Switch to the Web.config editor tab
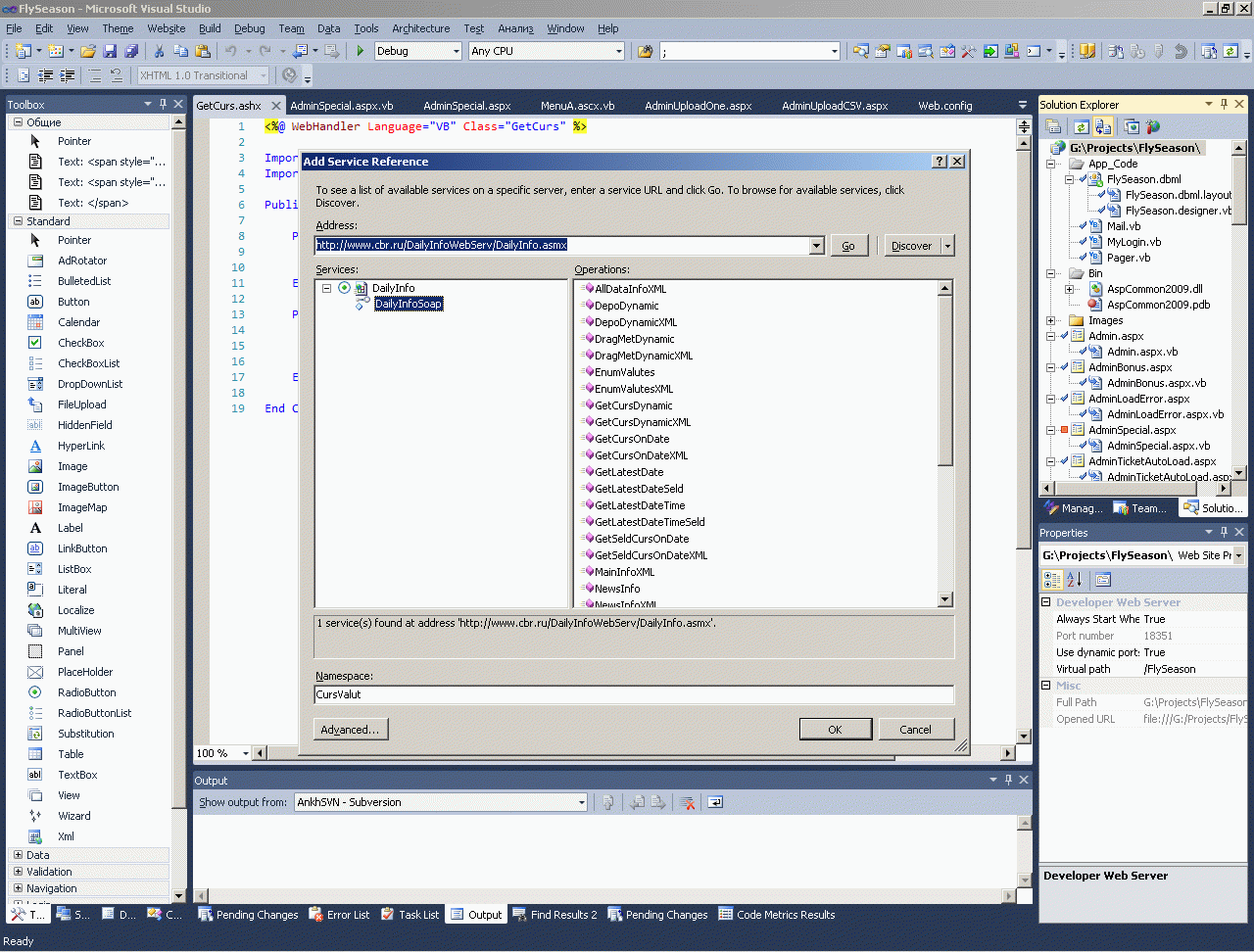The image size is (1254, 952). coord(945,106)
